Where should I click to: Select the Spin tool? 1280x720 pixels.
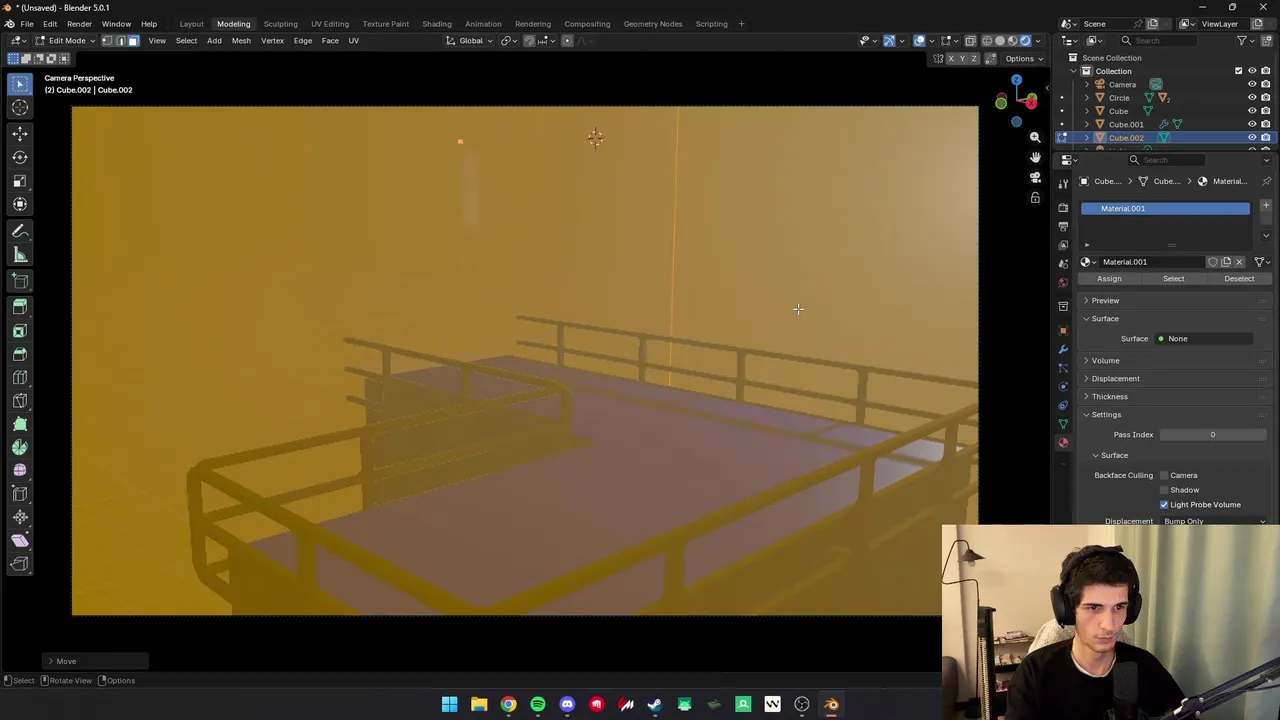coord(20,448)
